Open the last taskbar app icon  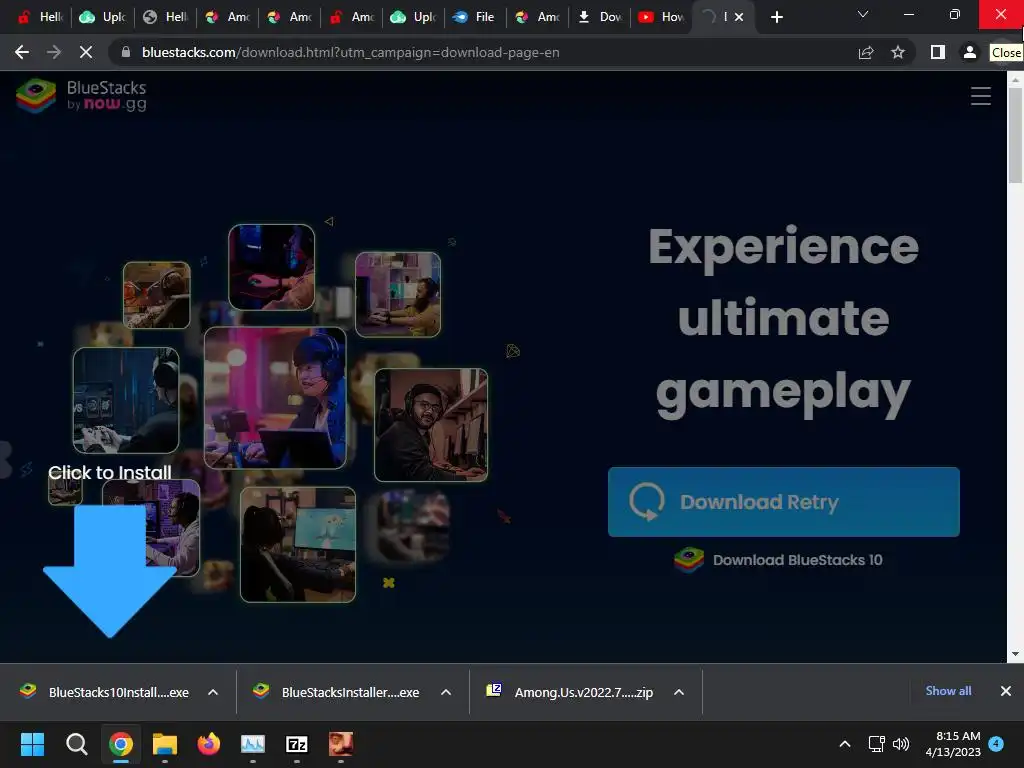pyautogui.click(x=341, y=744)
